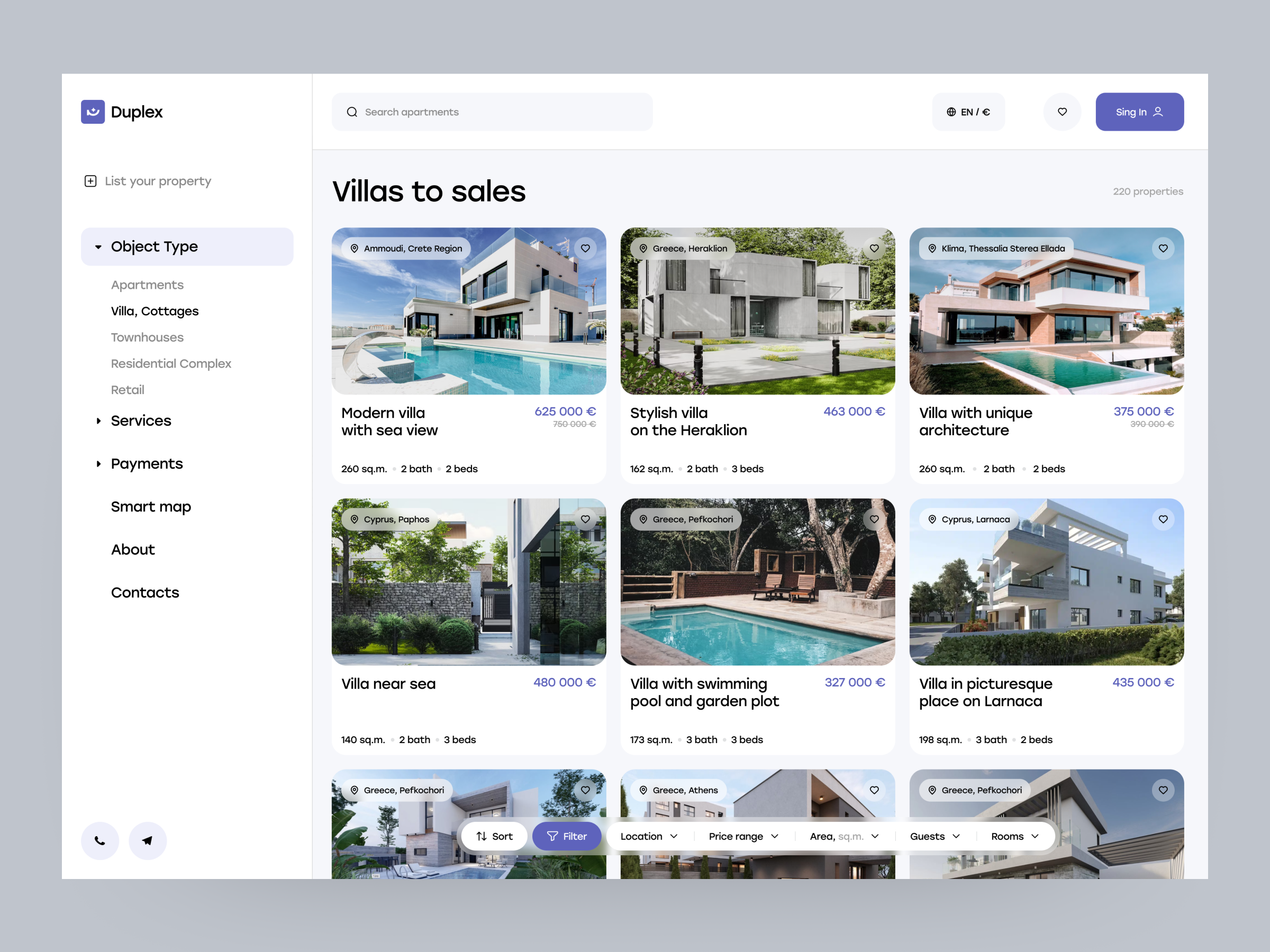Click the phone call icon button
1270x952 pixels.
click(x=100, y=841)
